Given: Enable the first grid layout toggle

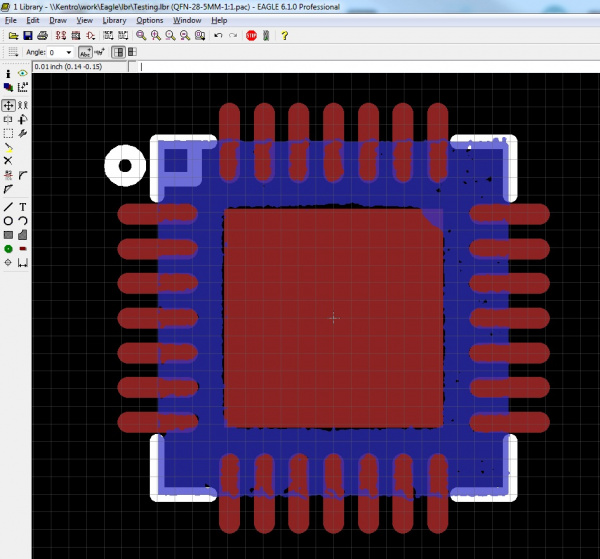Looking at the screenshot, I should (119, 52).
